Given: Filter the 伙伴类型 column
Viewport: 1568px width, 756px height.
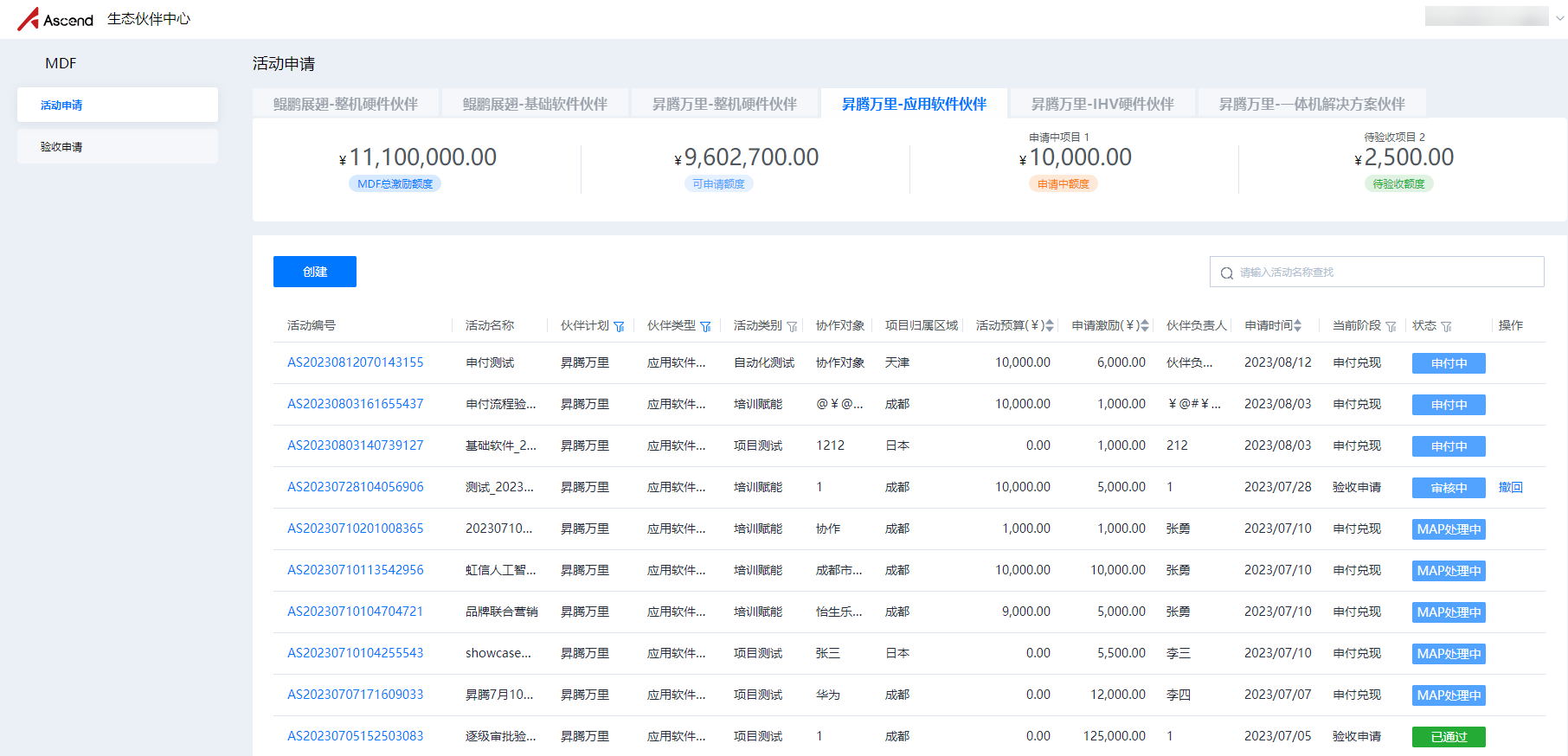Looking at the screenshot, I should pos(705,327).
